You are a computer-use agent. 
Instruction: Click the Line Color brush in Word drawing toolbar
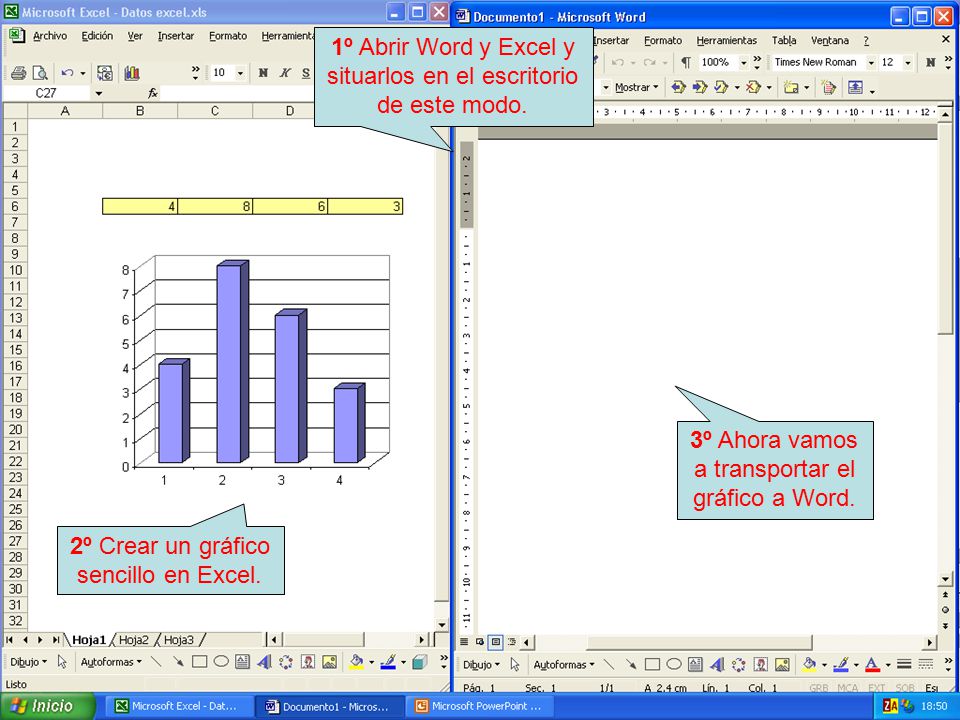tap(841, 664)
